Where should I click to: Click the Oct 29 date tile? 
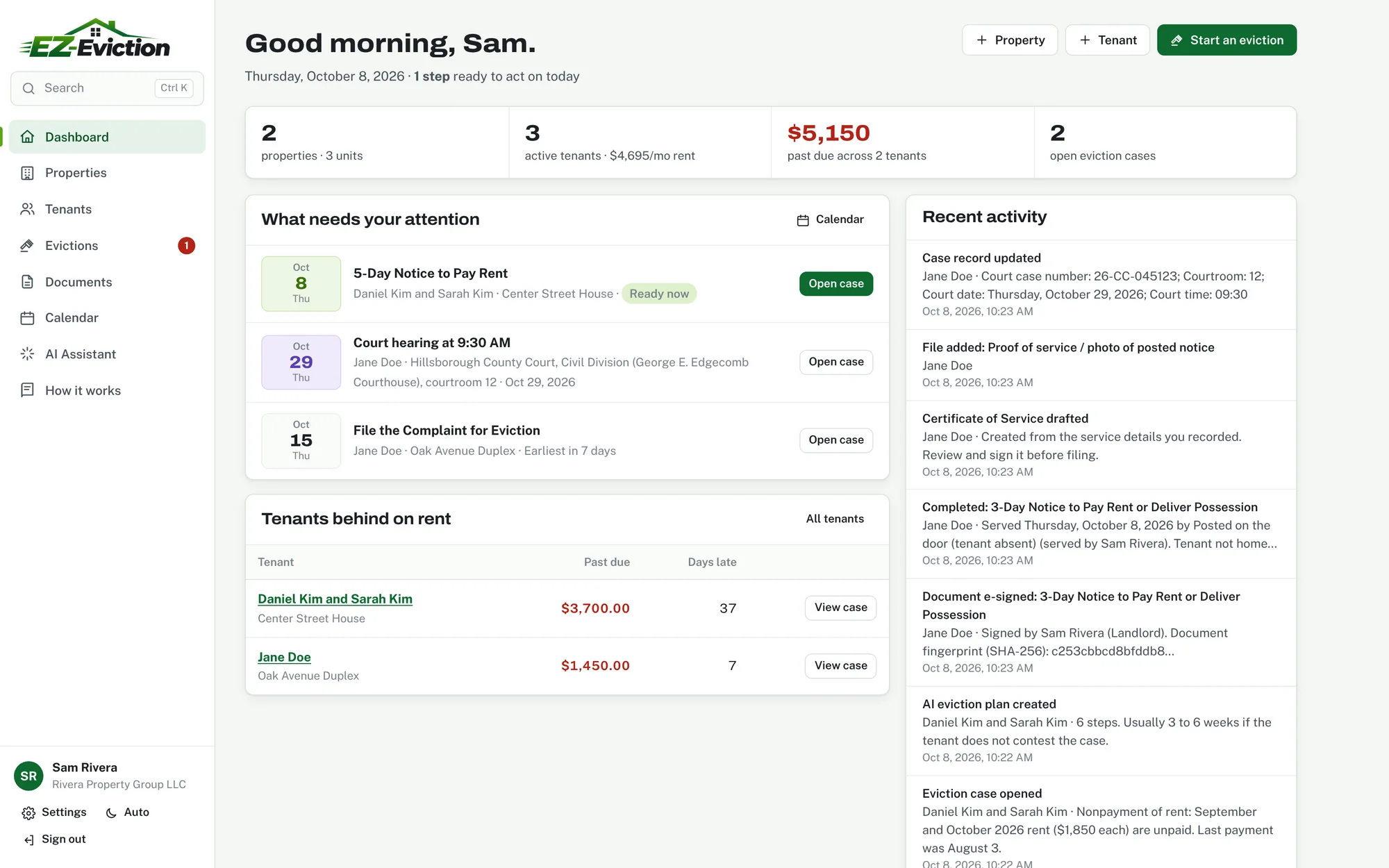pos(301,362)
